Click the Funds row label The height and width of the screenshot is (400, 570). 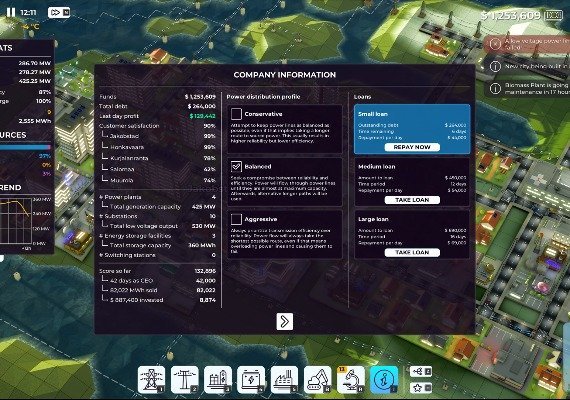108,97
